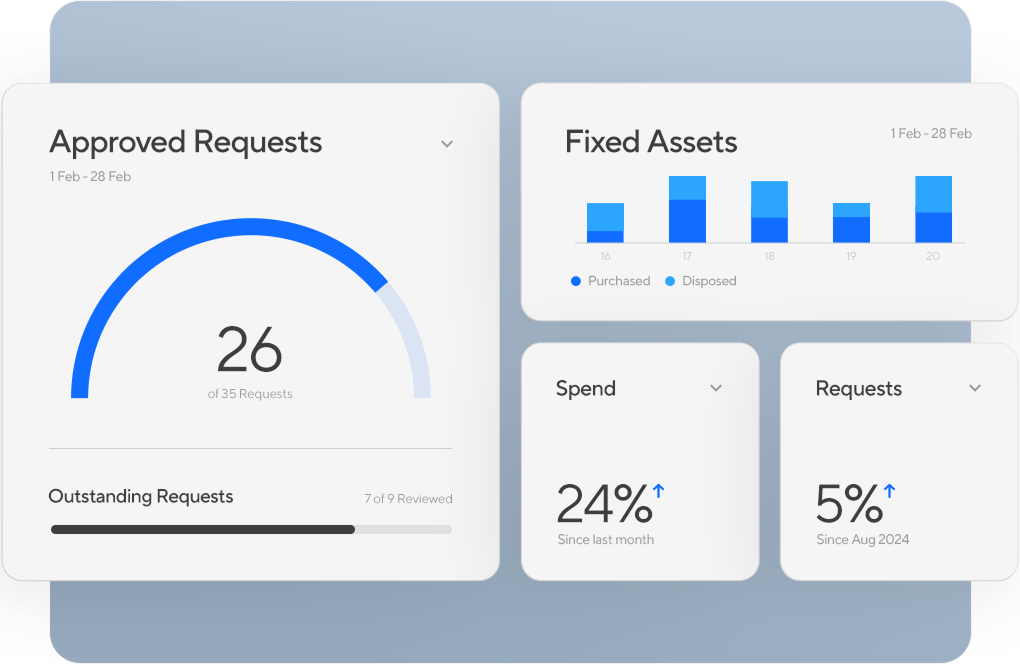Click the blue up arrow beside 5%
The height and width of the screenshot is (664, 1020).
coord(889,490)
